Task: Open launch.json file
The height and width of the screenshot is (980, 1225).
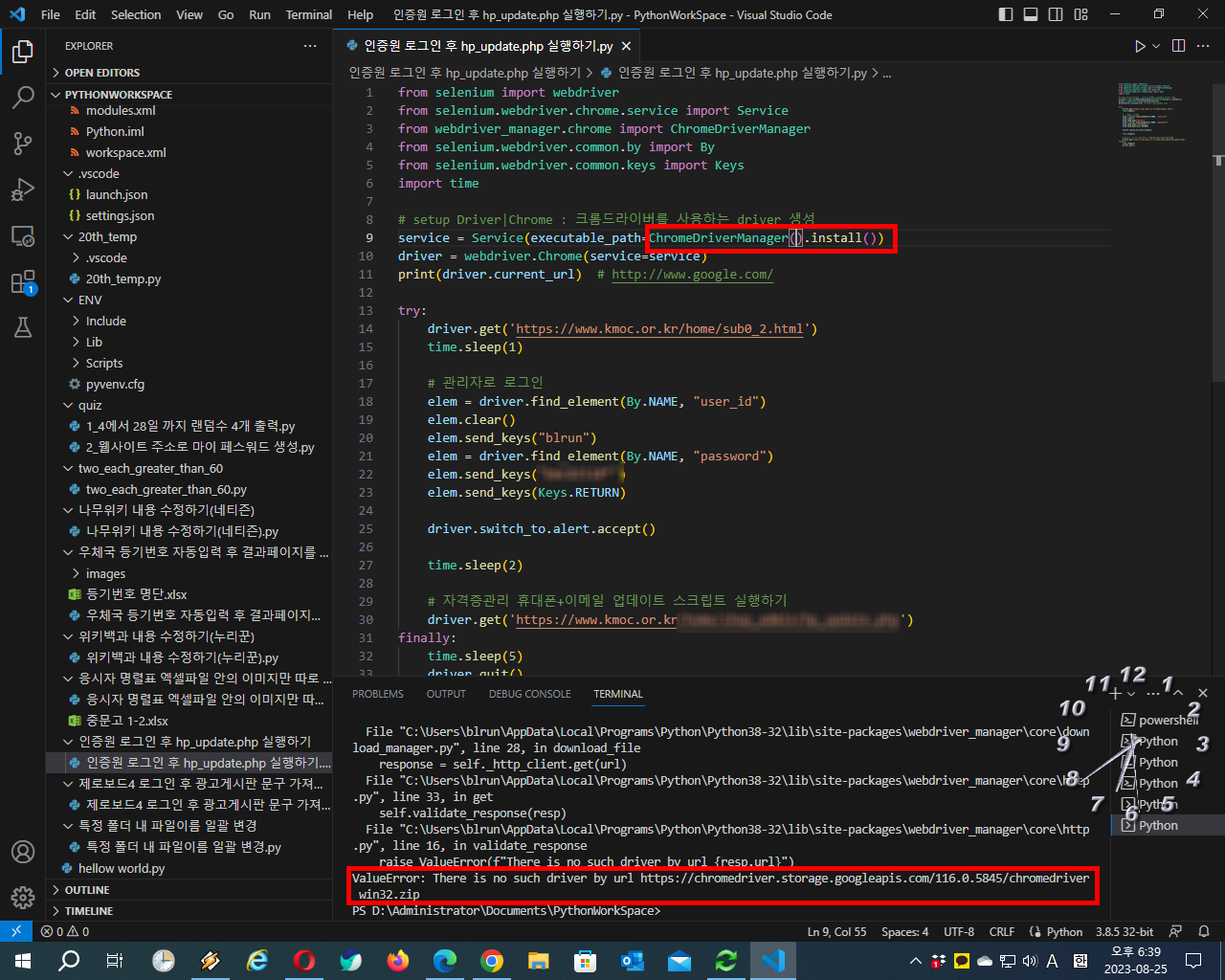Action: [116, 194]
